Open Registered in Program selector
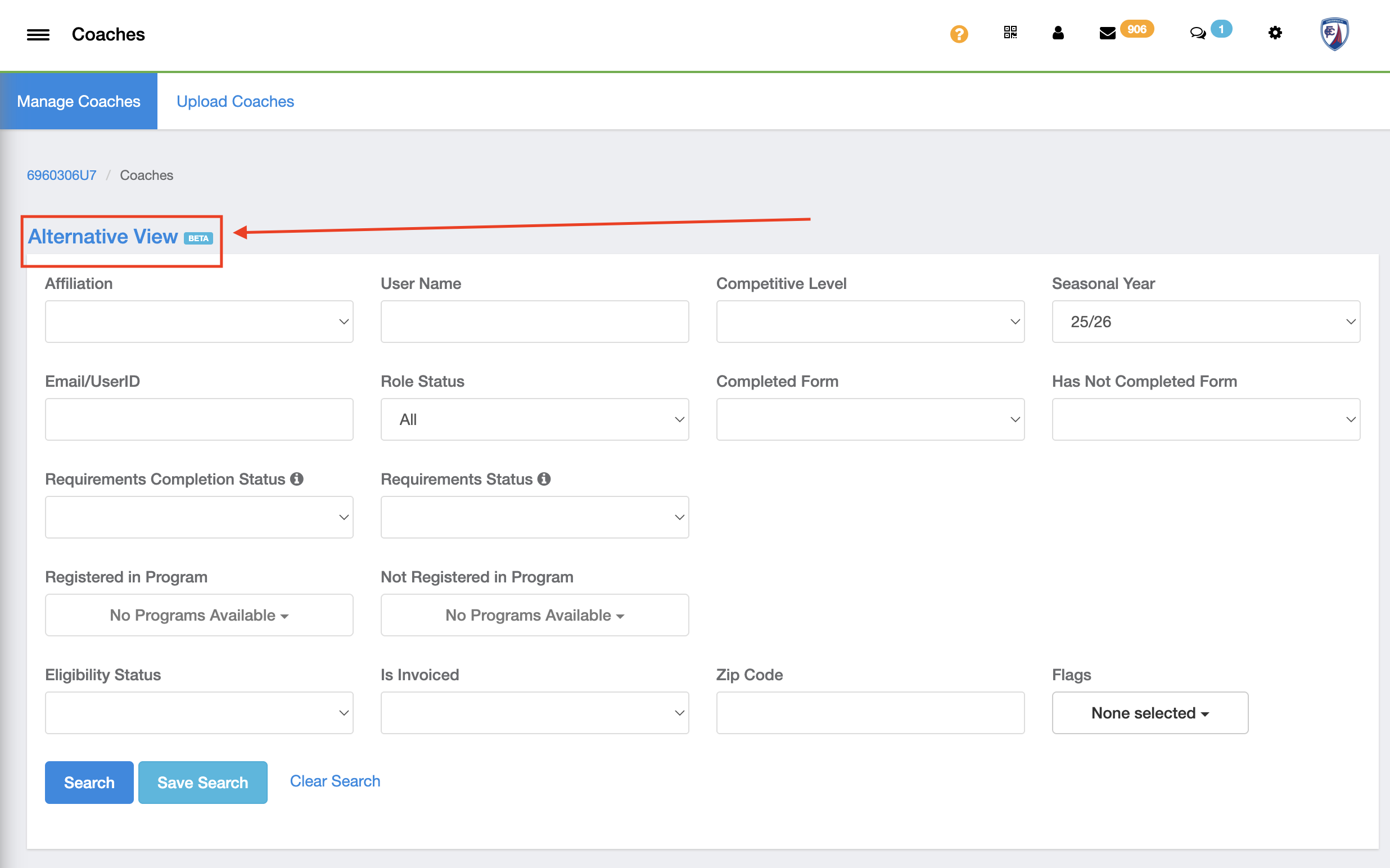Image resolution: width=1390 pixels, height=868 pixels. [x=198, y=616]
